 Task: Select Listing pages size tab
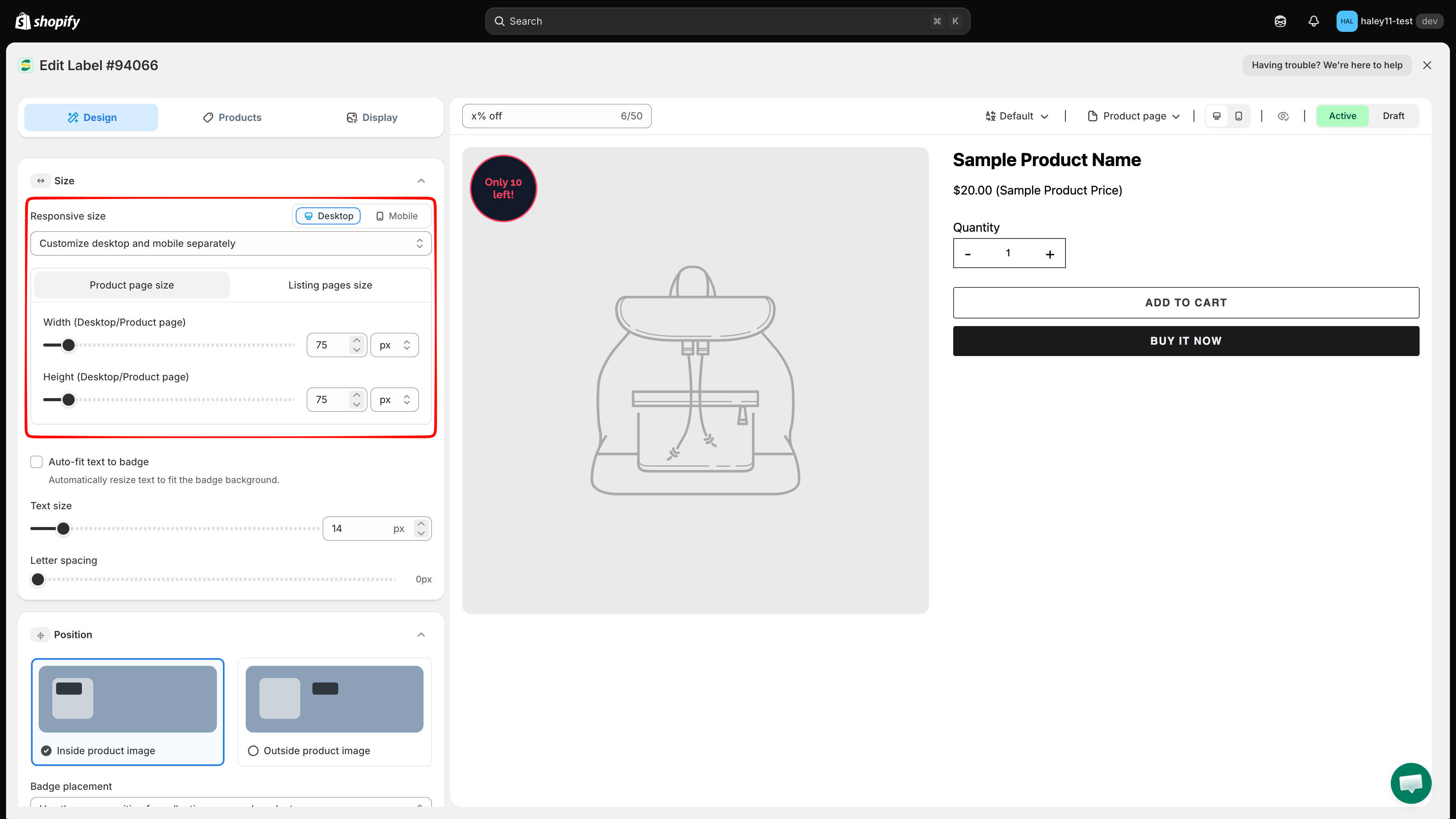[330, 286]
